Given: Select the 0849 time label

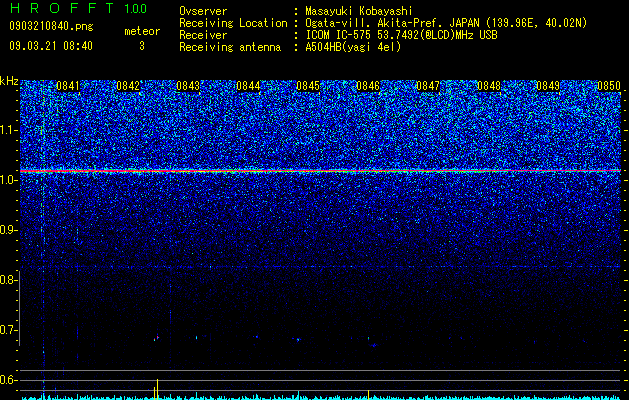Looking at the screenshot, I should [548, 86].
